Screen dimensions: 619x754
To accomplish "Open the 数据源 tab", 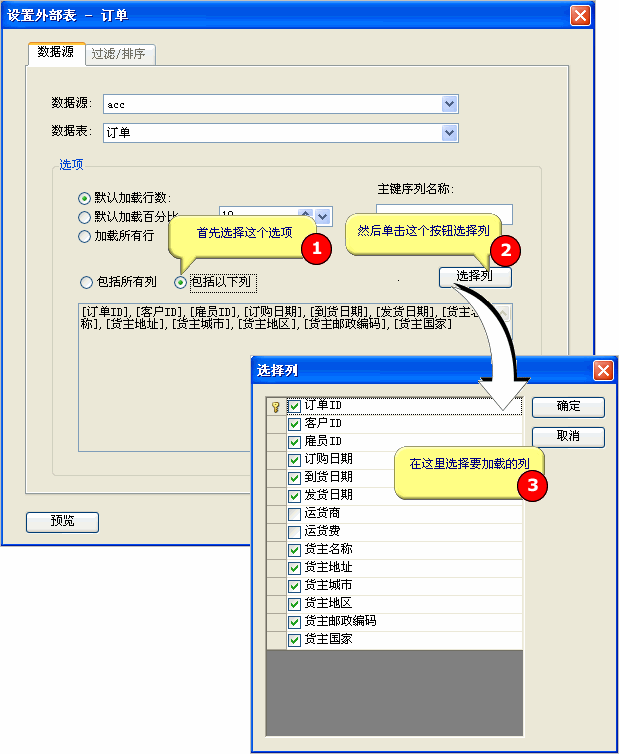I will (55, 53).
